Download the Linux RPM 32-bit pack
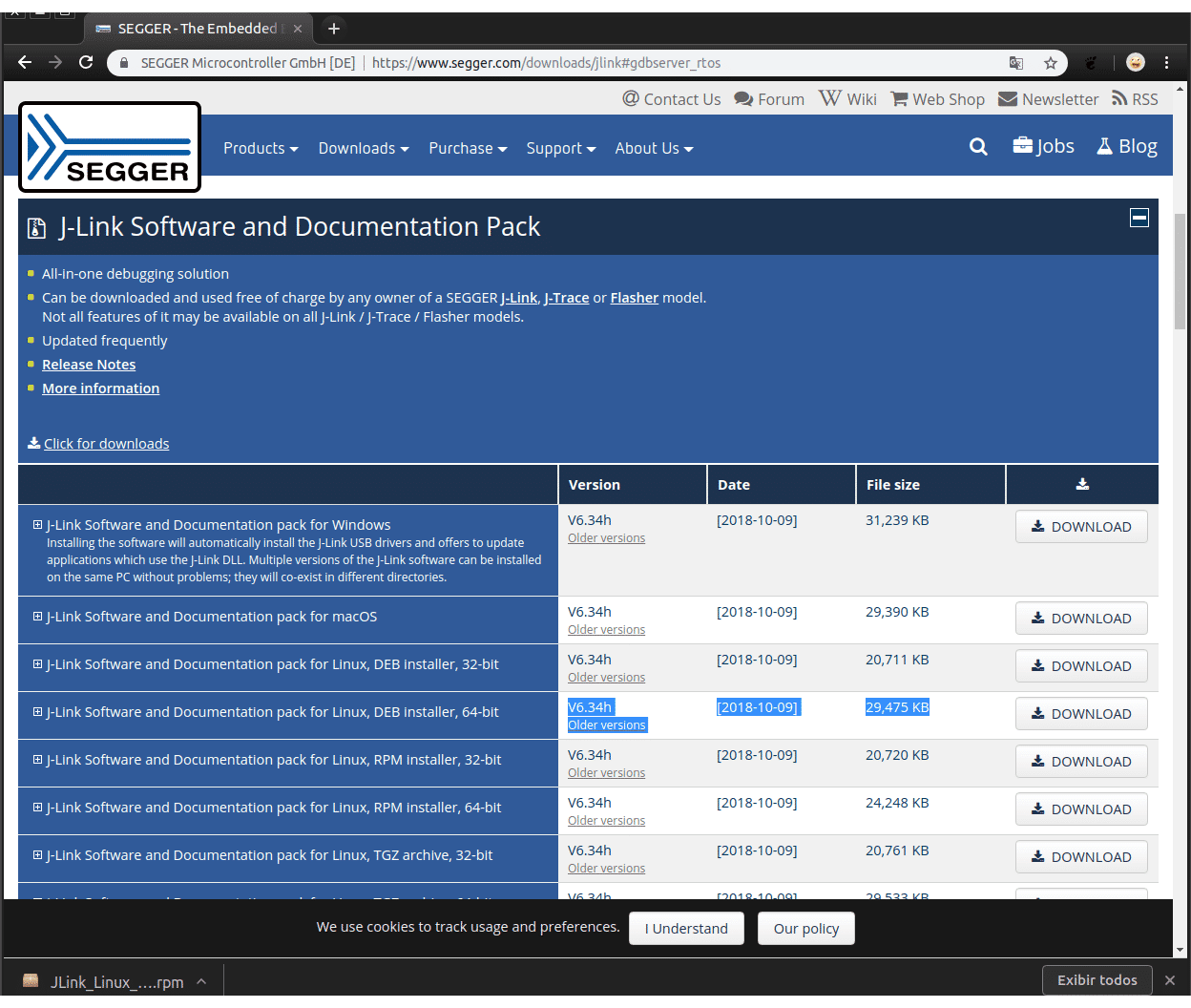The height and width of the screenshot is (1008, 1191). (x=1081, y=762)
